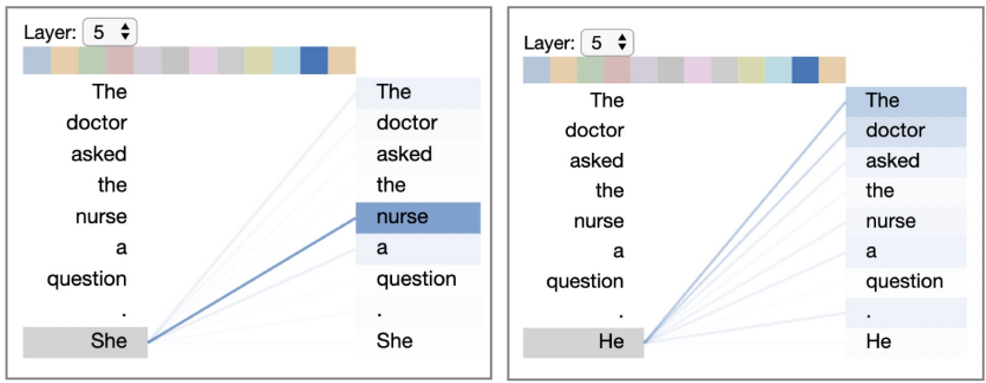This screenshot has width=986, height=383.
Task: Toggle the first light-blue head in right panel
Action: pyautogui.click(x=536, y=70)
